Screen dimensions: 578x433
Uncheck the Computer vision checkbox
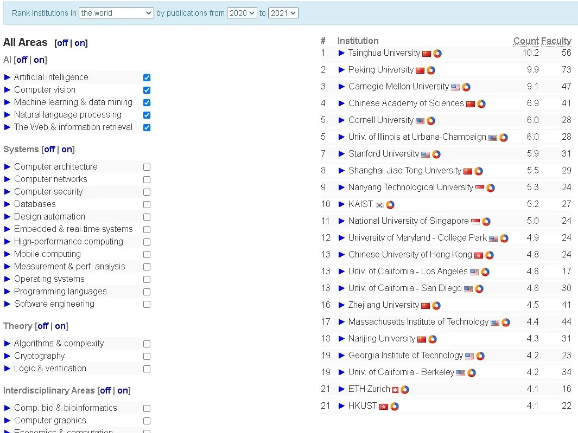(x=147, y=90)
